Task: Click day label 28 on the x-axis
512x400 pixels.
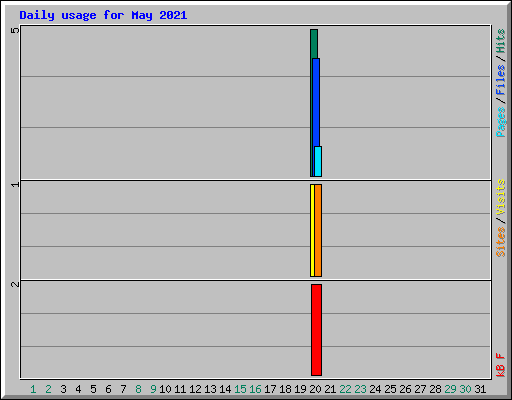Action: tap(435, 389)
